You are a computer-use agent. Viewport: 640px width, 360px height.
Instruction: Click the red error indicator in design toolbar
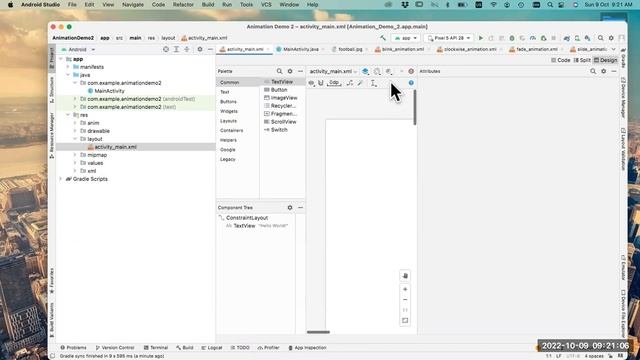411,71
